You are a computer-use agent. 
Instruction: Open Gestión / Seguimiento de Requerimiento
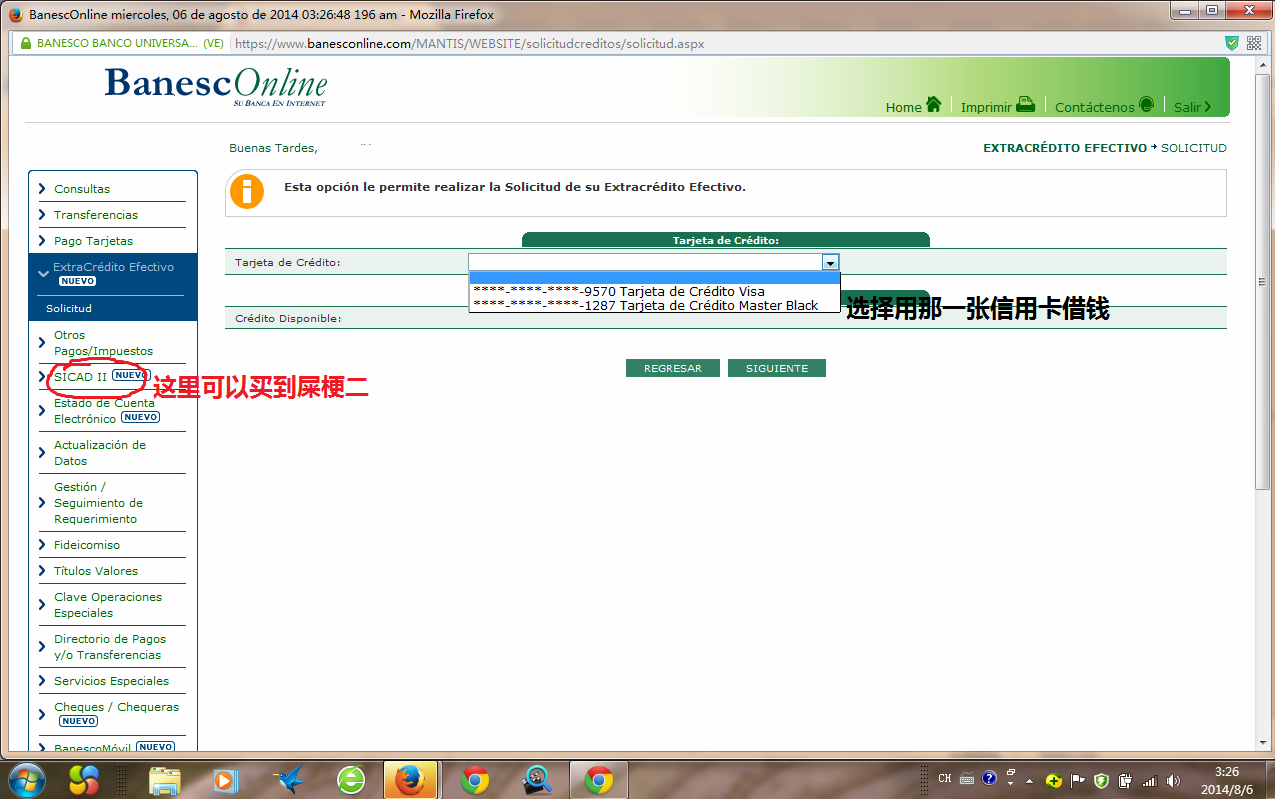click(98, 503)
